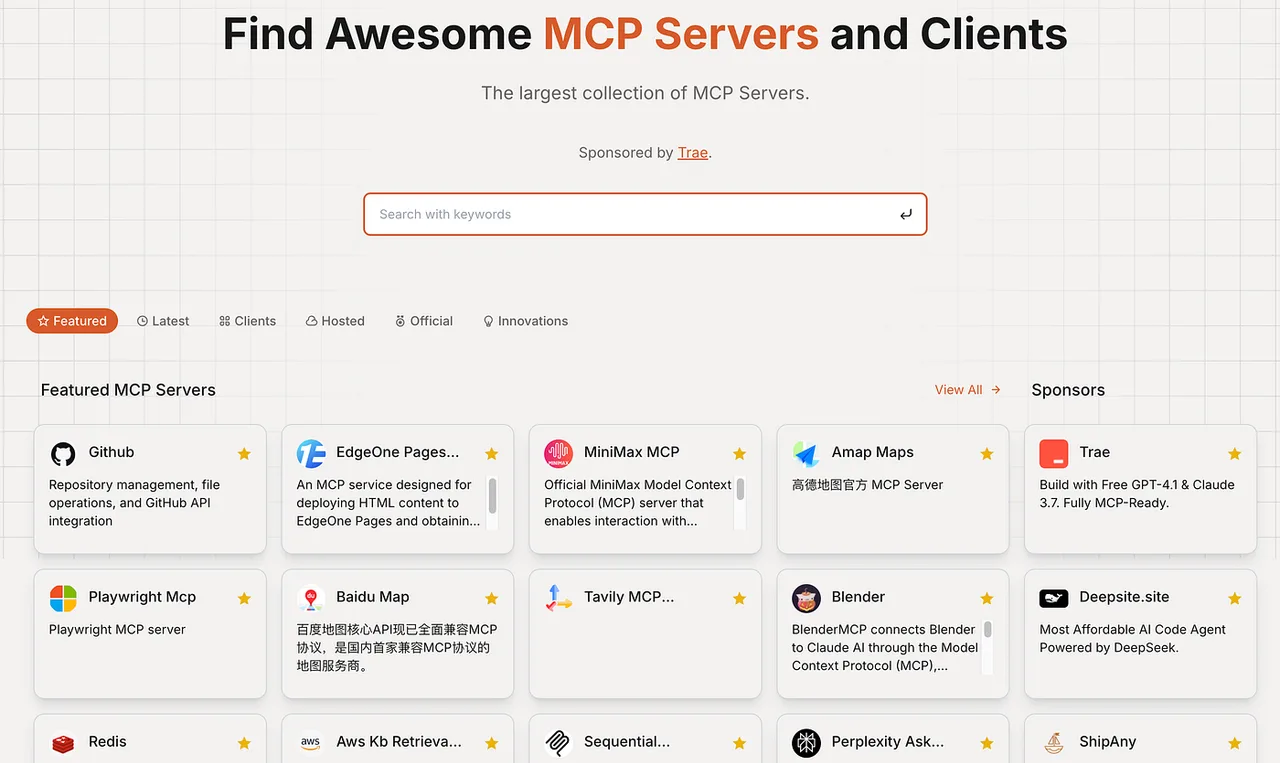Click the star on Perplexity Ask card

[987, 743]
